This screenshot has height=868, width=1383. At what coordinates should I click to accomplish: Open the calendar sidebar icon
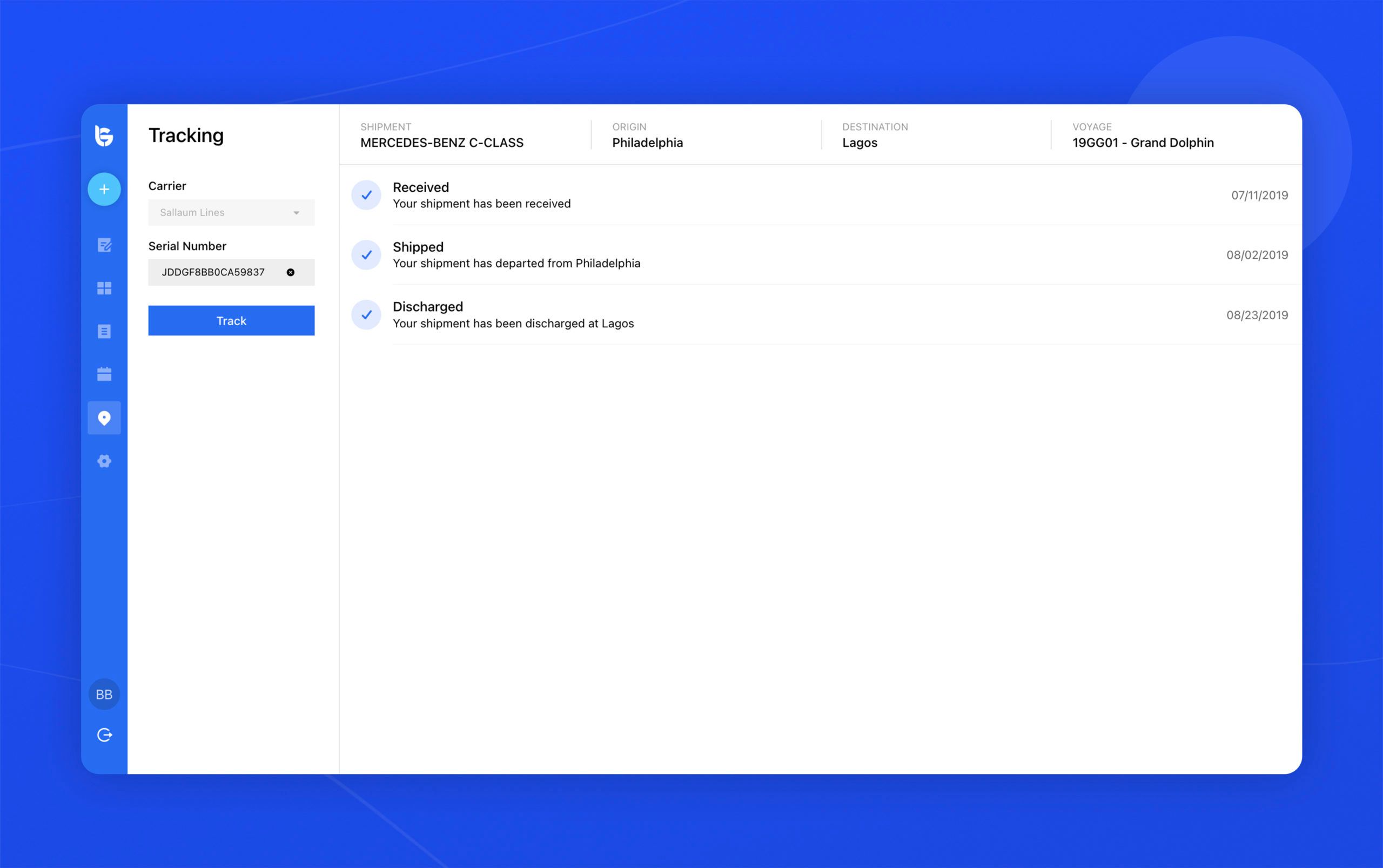click(104, 374)
